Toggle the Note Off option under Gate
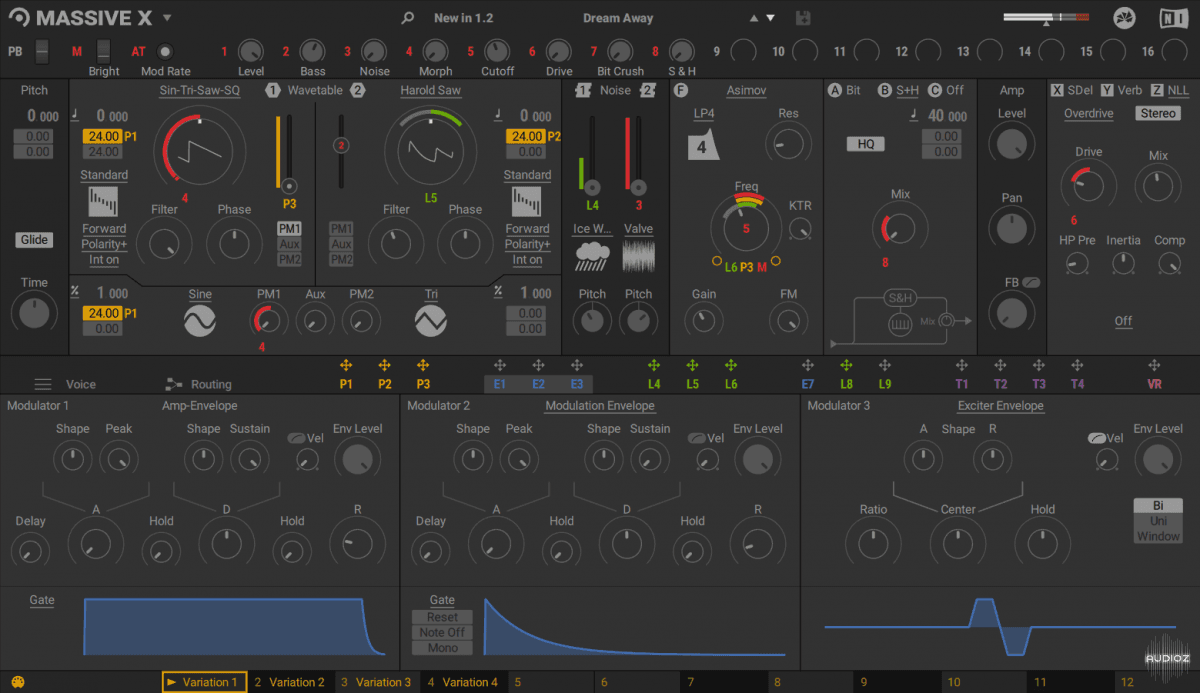The width and height of the screenshot is (1200, 693). (442, 633)
